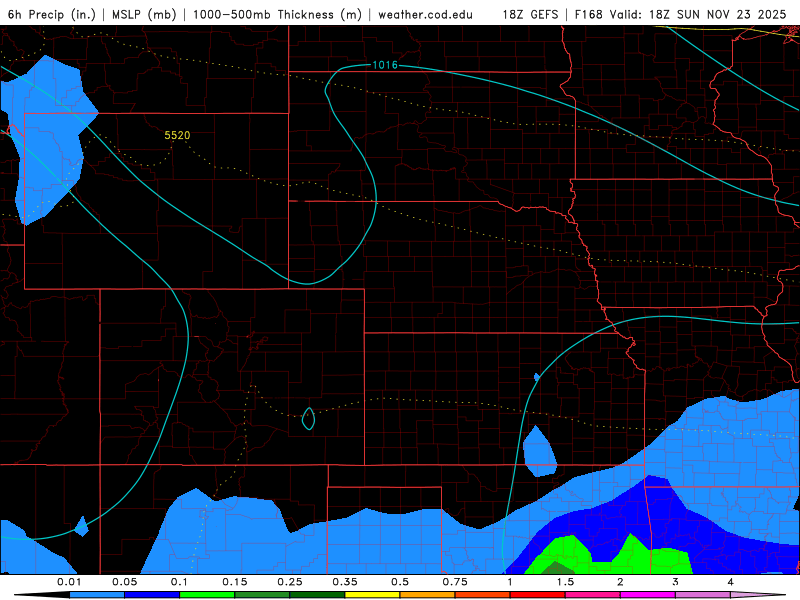Image resolution: width=800 pixels, height=600 pixels.
Task: Click the 0.35 legend value
Action: click(345, 582)
